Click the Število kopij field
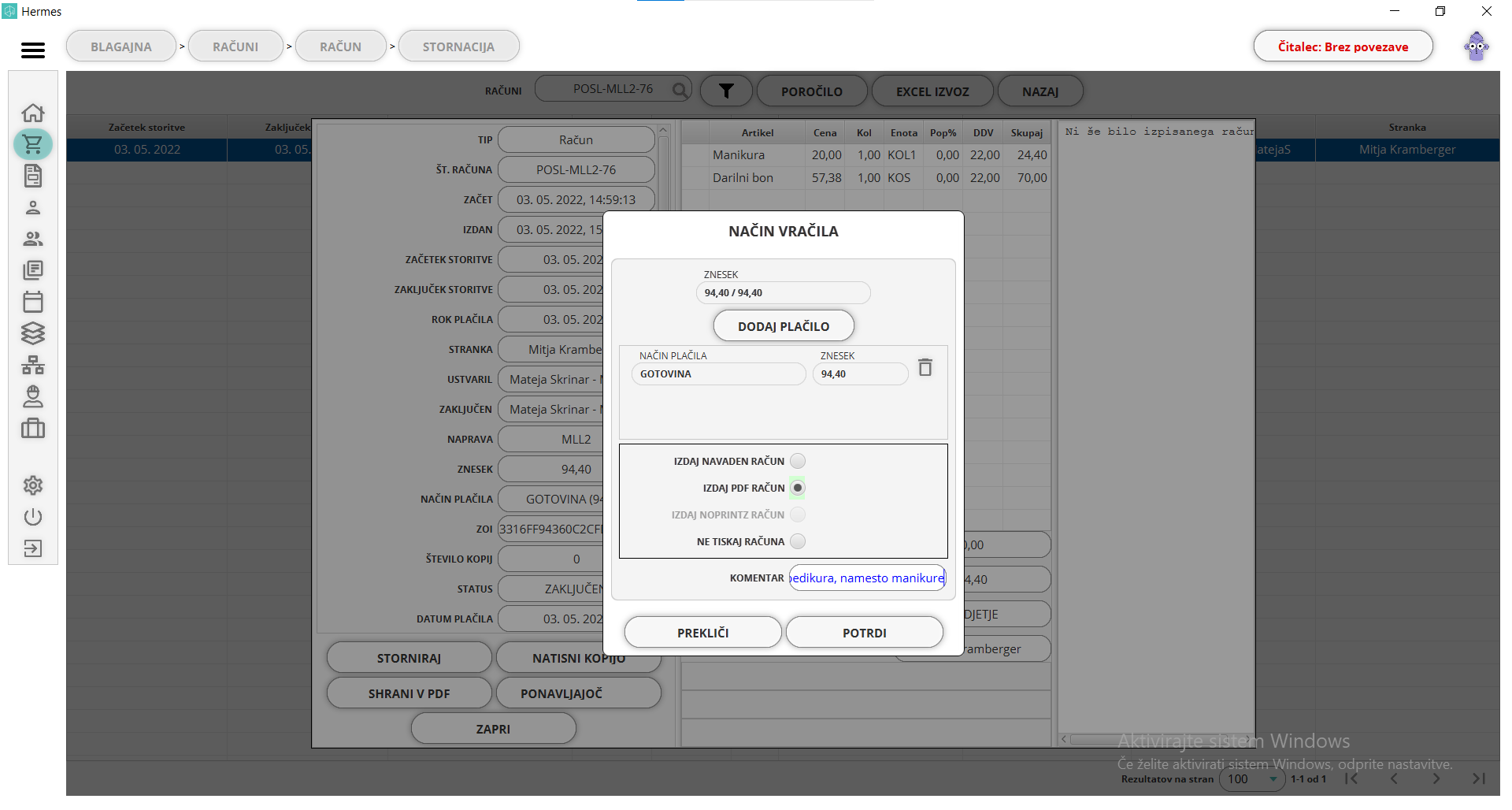This screenshot has width=1512, height=810. (x=550, y=559)
